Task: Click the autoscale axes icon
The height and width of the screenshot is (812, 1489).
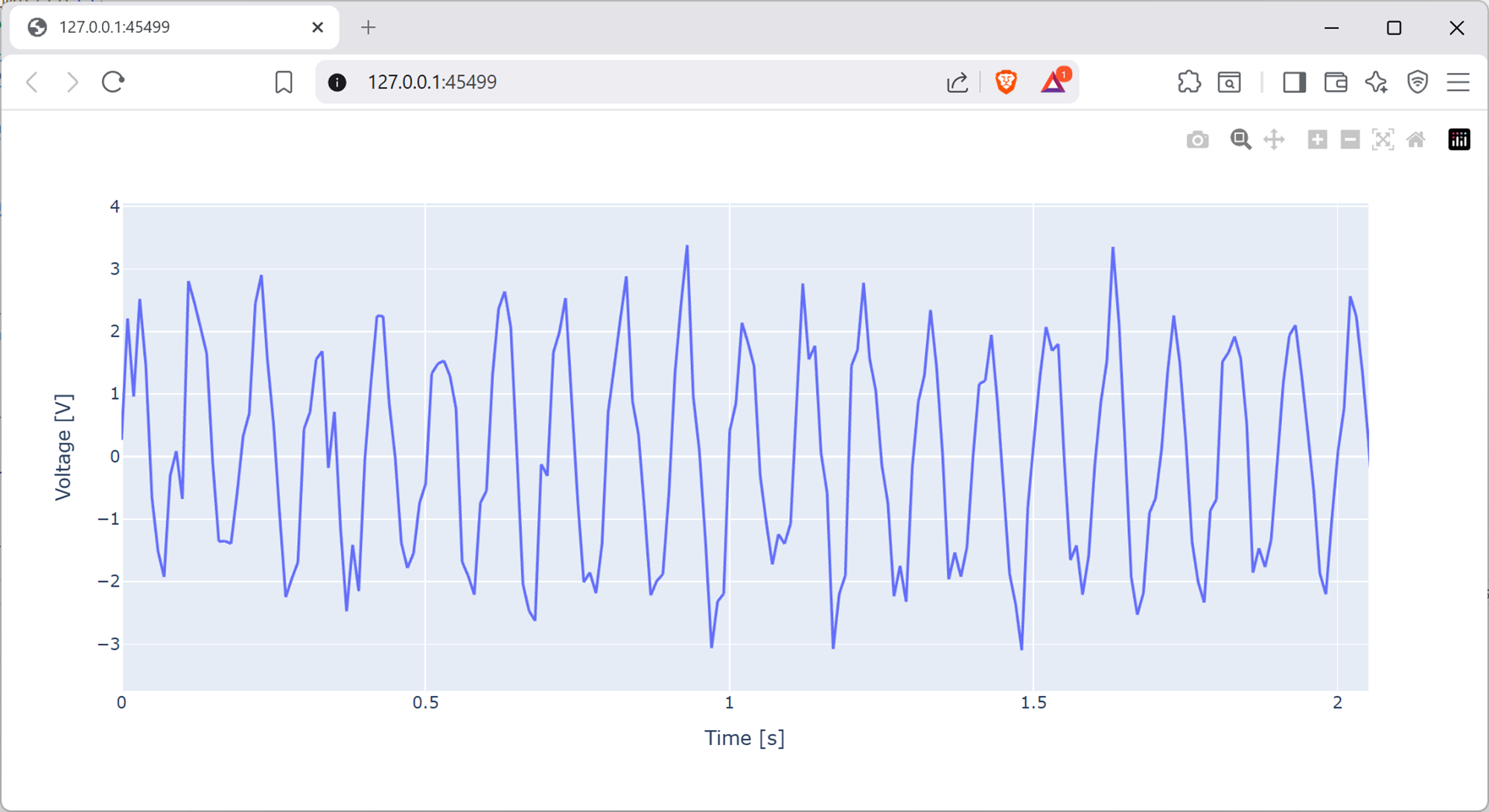Action: click(1383, 140)
